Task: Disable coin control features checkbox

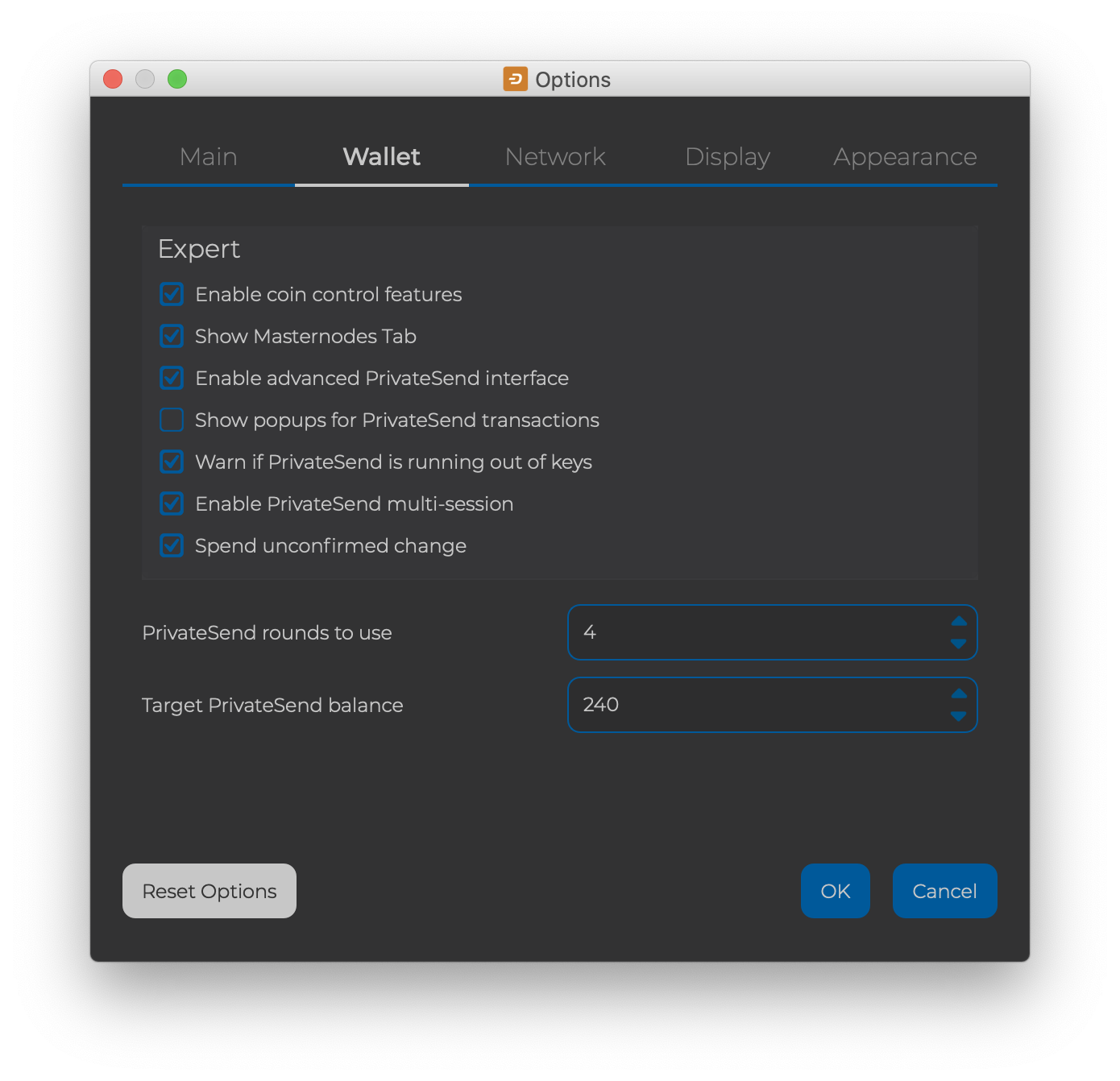Action: pos(172,294)
